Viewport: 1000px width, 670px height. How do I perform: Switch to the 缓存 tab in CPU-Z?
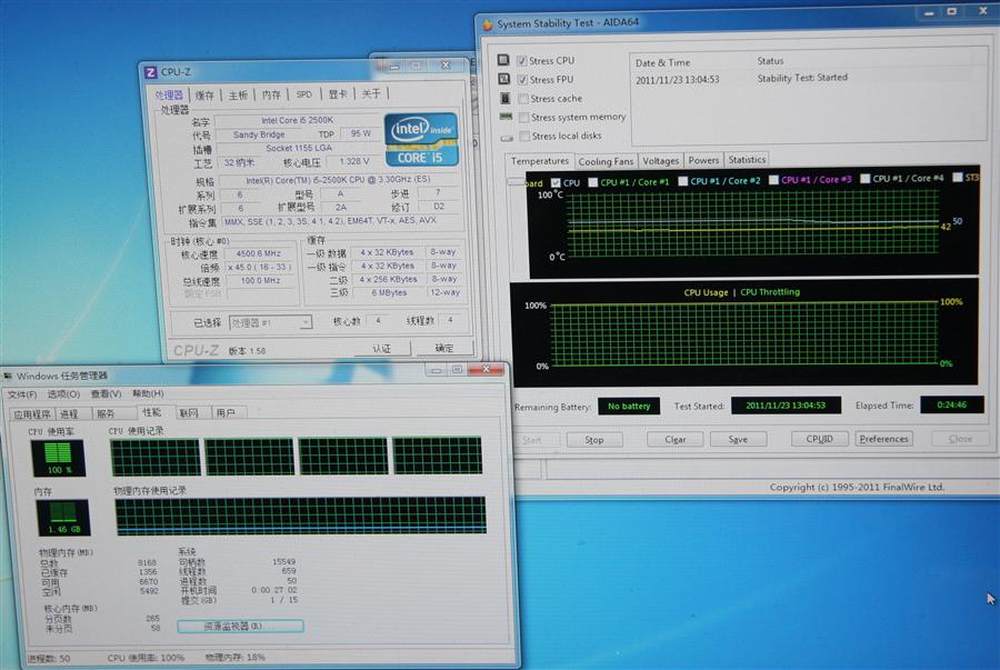click(x=205, y=95)
